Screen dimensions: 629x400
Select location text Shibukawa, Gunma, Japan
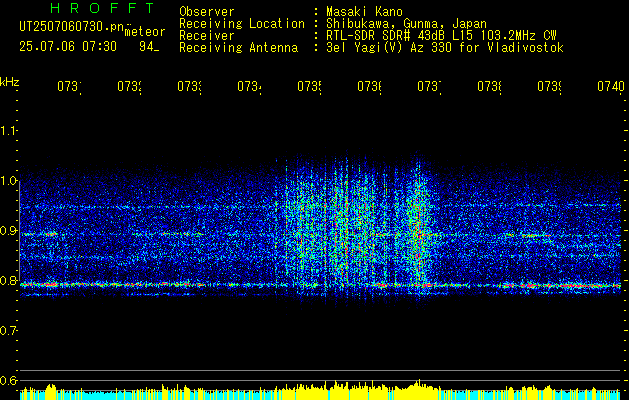pyautogui.click(x=406, y=23)
